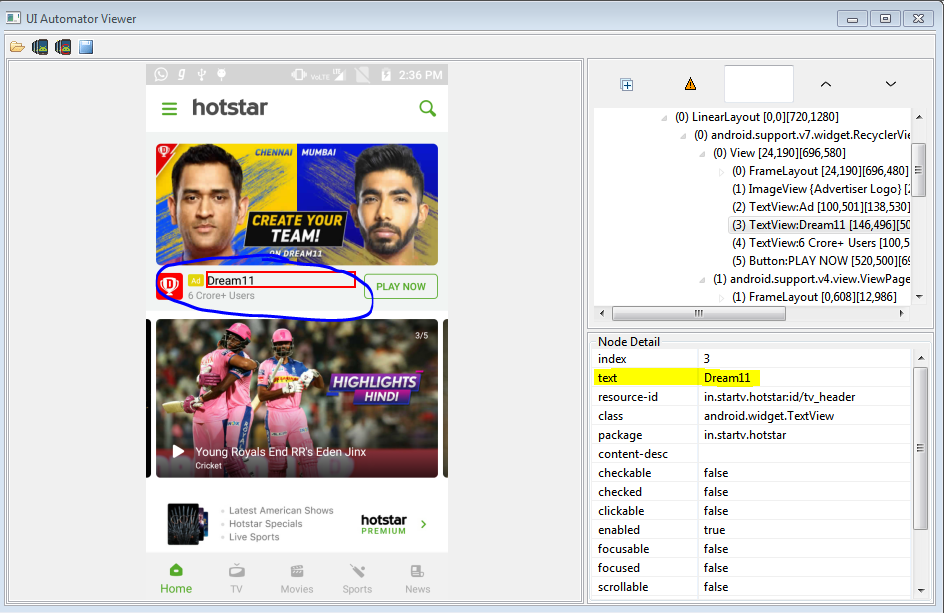Select the Sports tab in hotstar screenshot
The height and width of the screenshot is (613, 944).
click(x=357, y=580)
